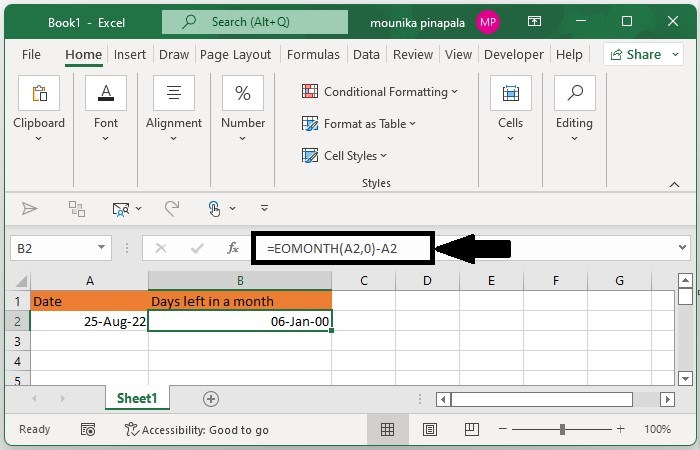Adjust the zoom slider handle

click(x=562, y=429)
